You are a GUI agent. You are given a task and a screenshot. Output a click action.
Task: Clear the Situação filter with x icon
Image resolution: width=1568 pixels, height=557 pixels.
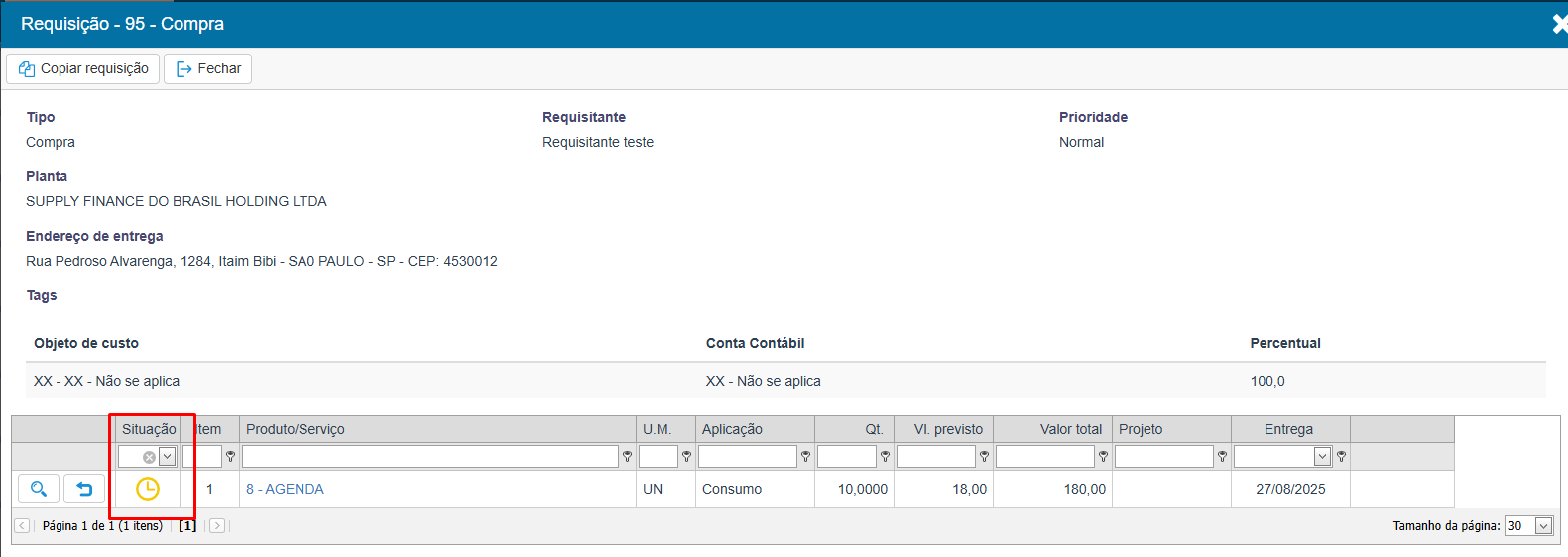click(149, 457)
